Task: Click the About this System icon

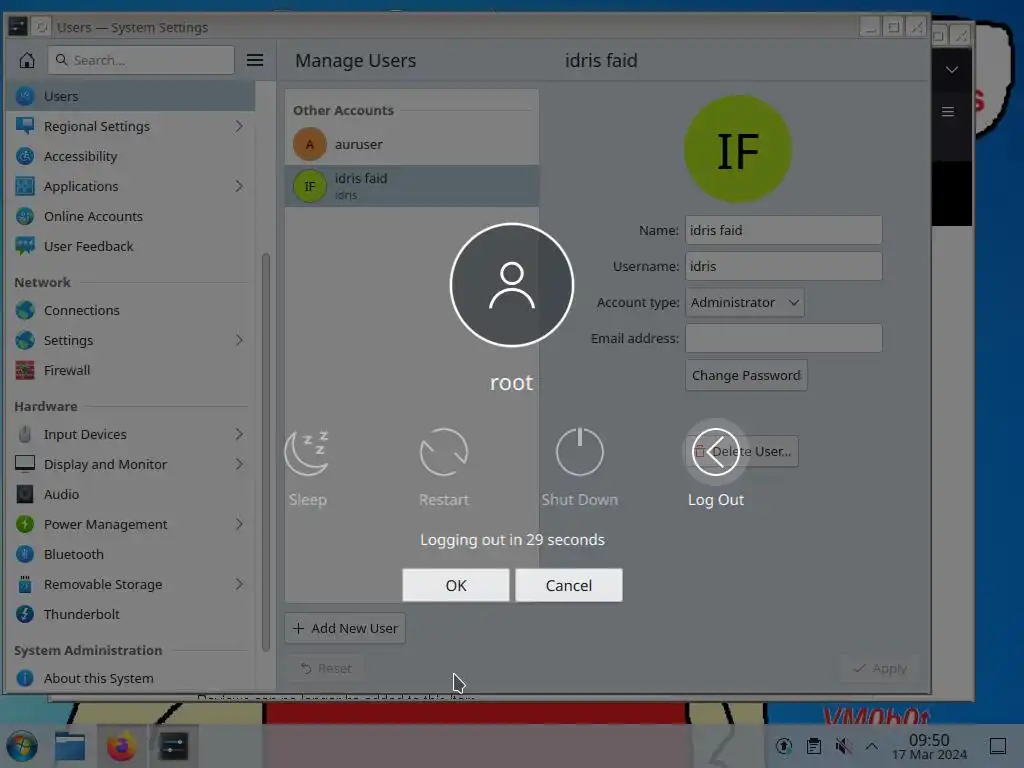Action: pos(25,679)
